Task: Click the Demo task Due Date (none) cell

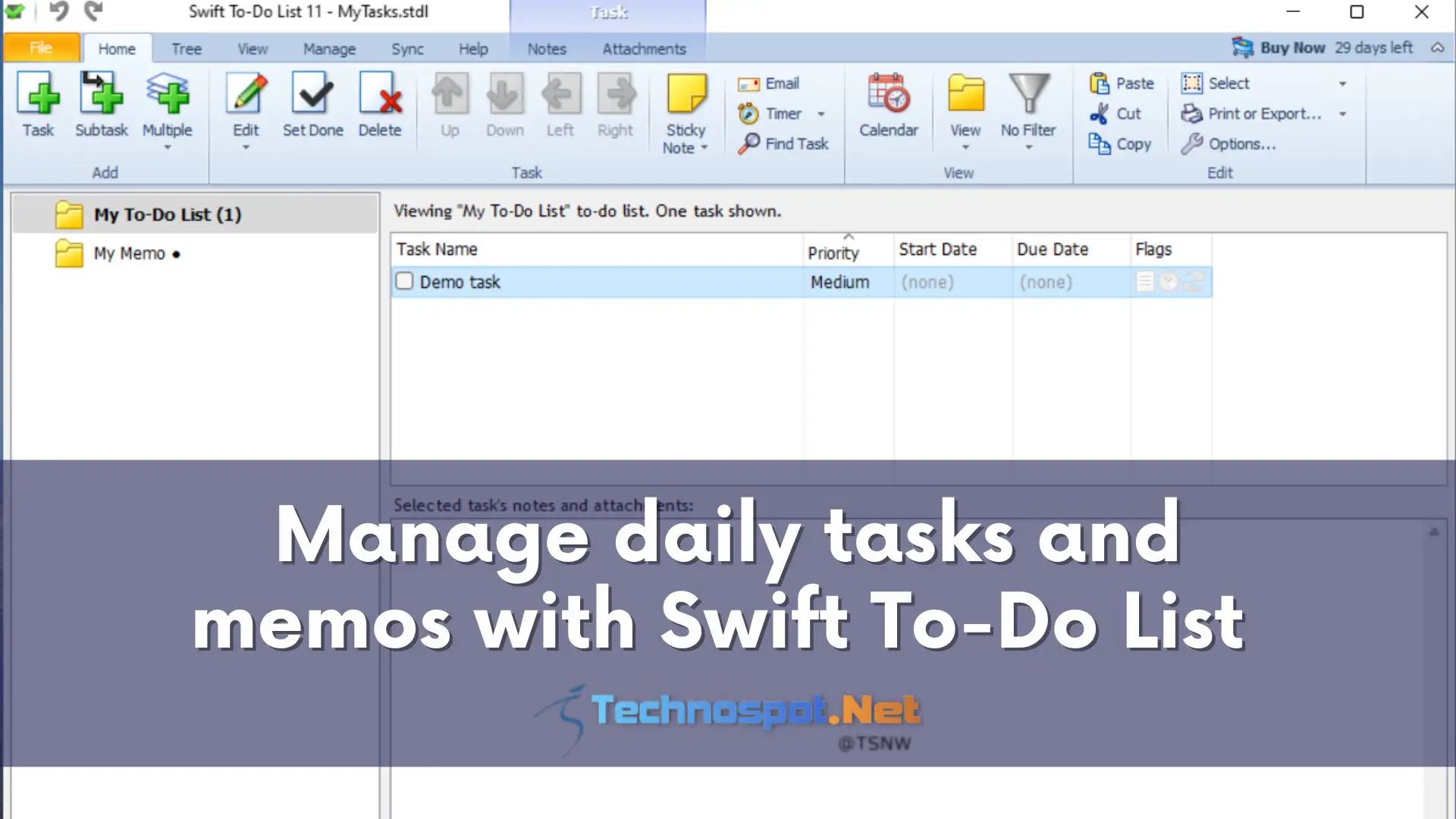Action: click(1071, 282)
